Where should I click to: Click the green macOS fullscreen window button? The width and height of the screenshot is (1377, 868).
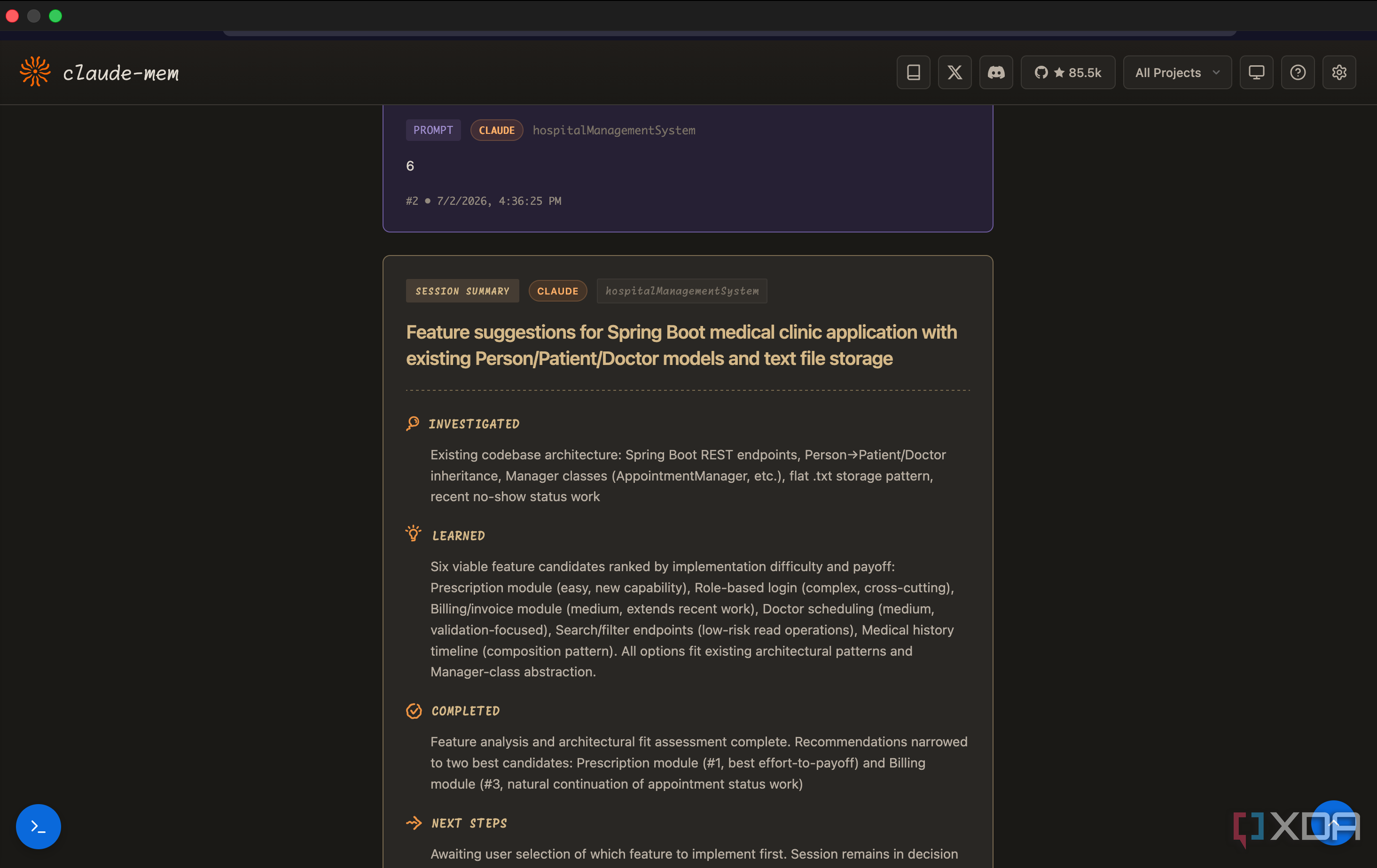coord(55,16)
